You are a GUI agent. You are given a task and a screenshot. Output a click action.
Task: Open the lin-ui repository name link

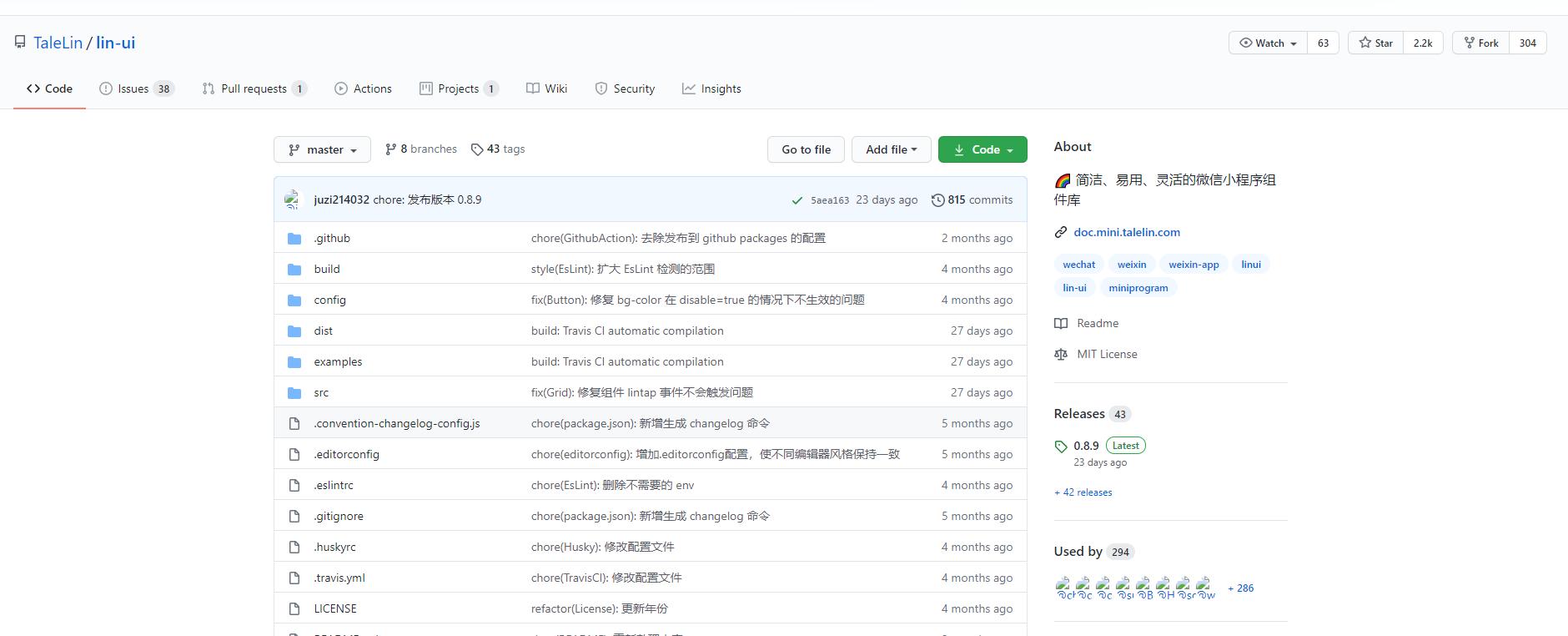point(116,43)
